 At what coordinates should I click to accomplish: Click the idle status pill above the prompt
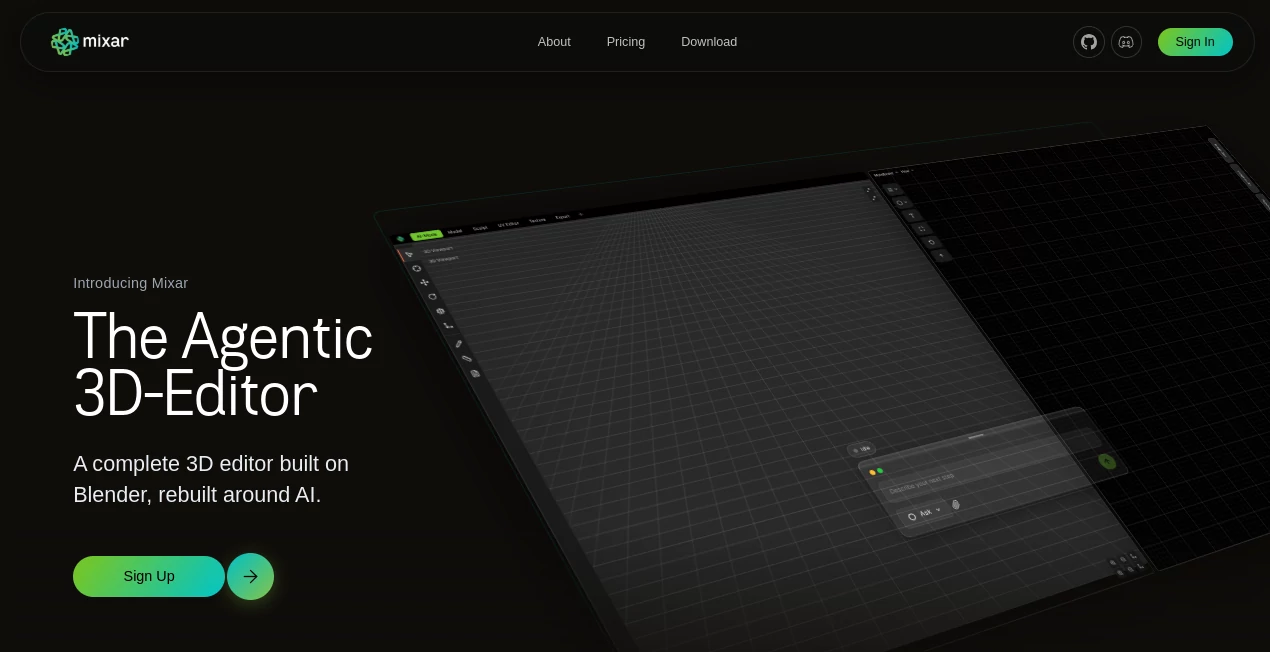click(861, 449)
